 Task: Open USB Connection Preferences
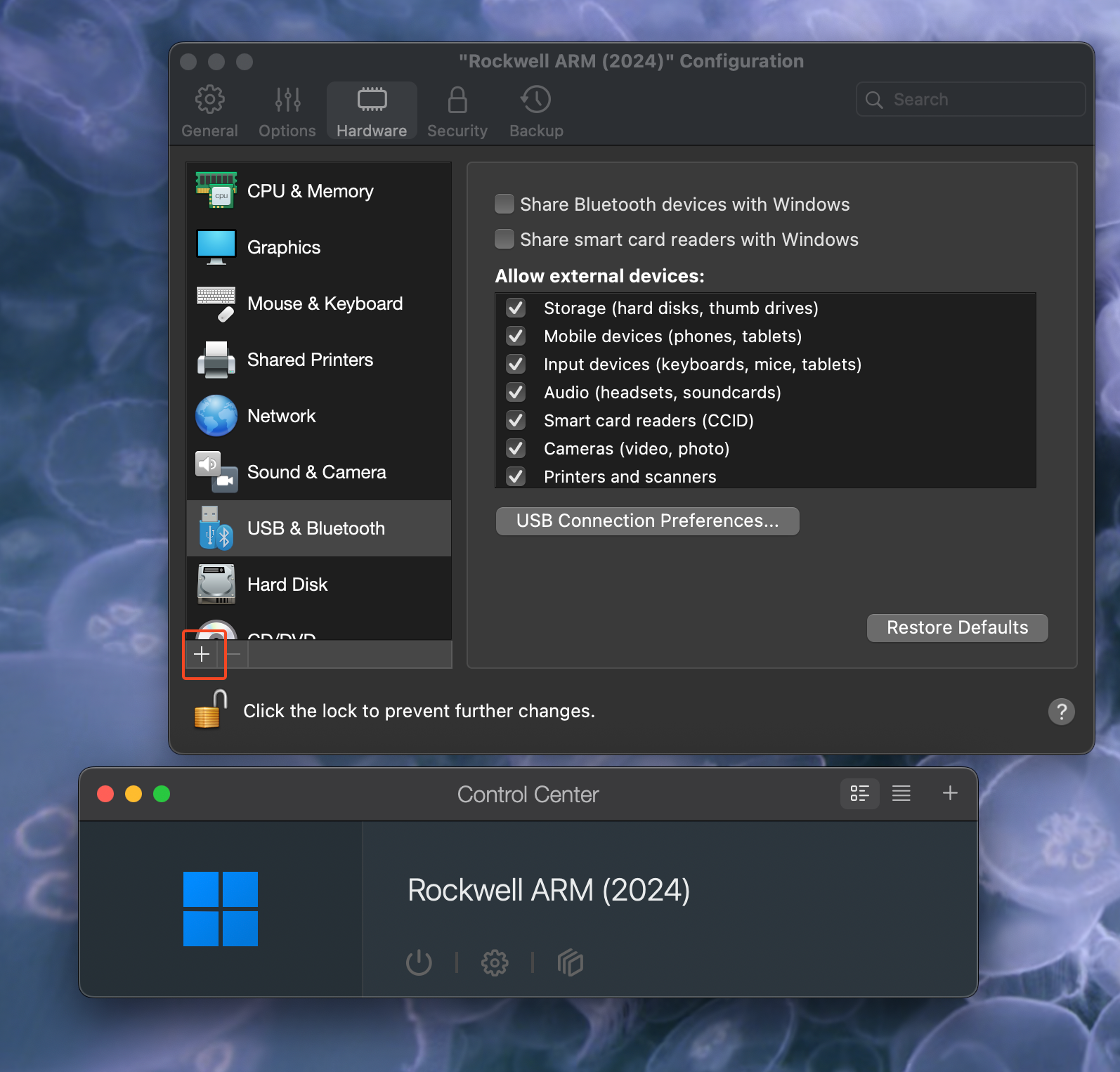647,521
